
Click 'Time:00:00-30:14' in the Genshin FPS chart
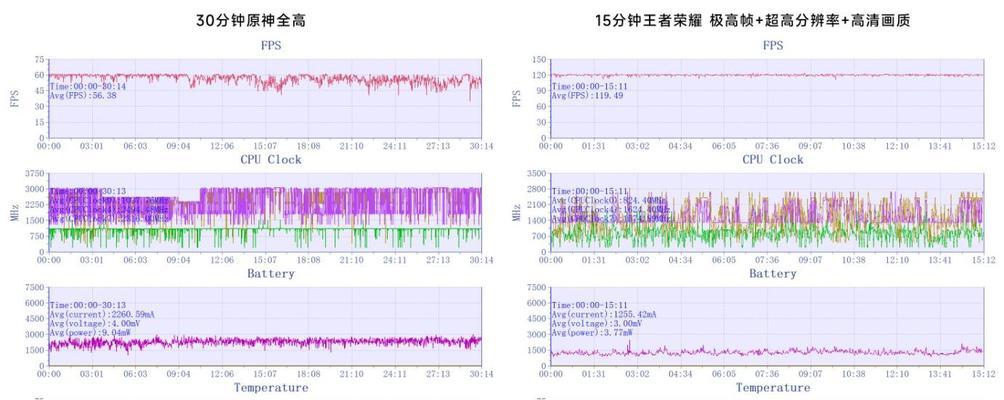click(88, 86)
